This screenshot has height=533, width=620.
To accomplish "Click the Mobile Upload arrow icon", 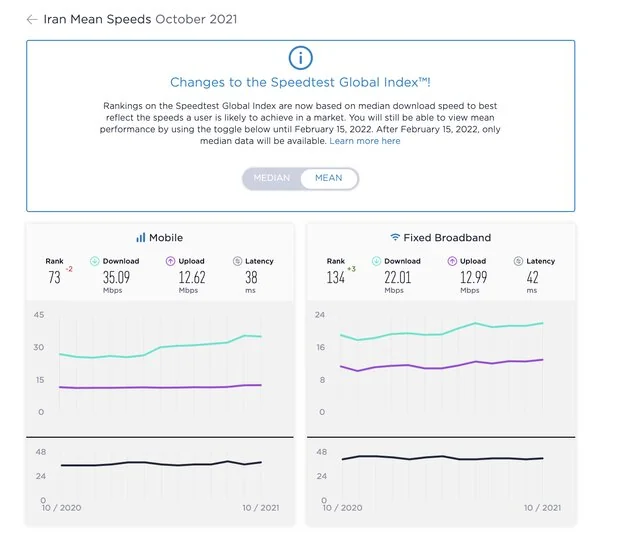I will [171, 262].
